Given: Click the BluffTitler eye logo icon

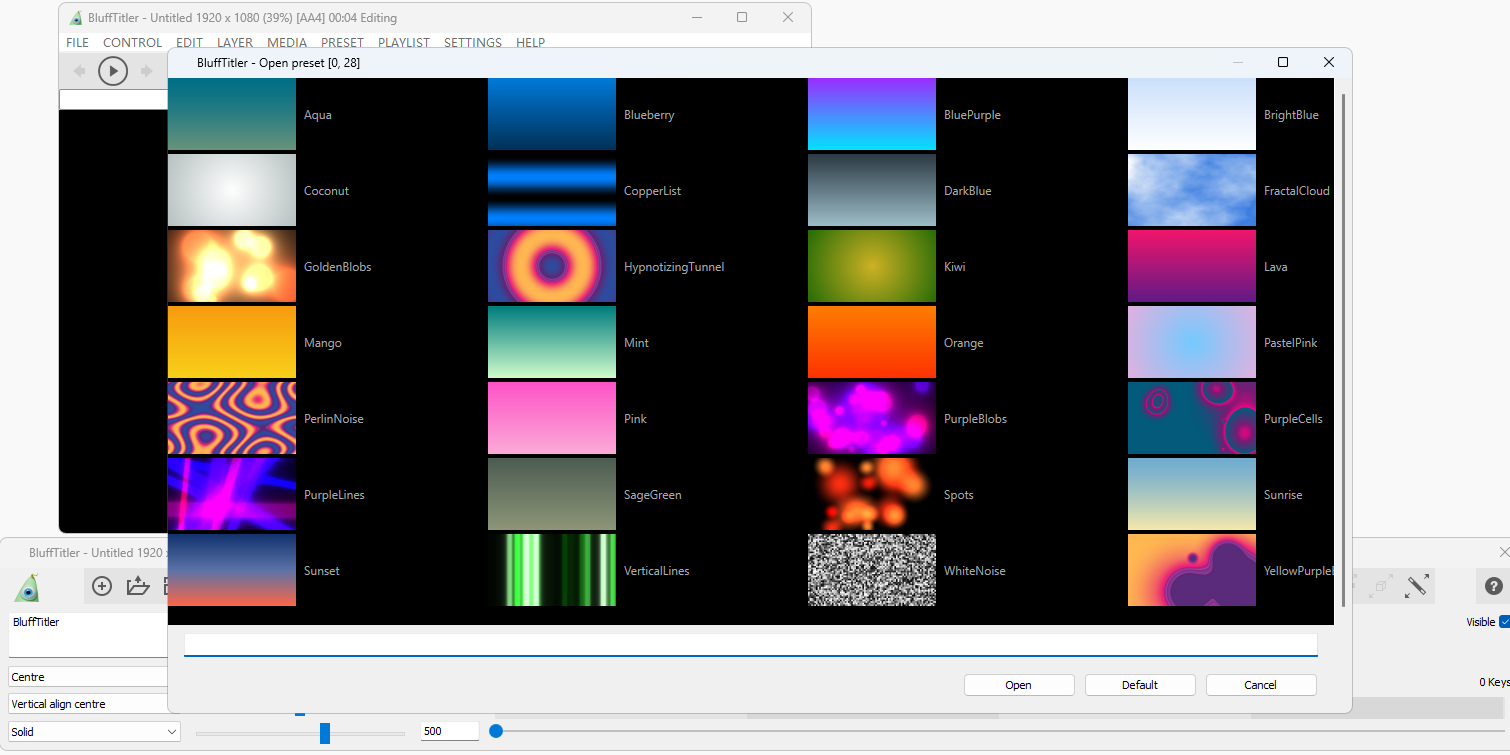Looking at the screenshot, I should pos(29,588).
